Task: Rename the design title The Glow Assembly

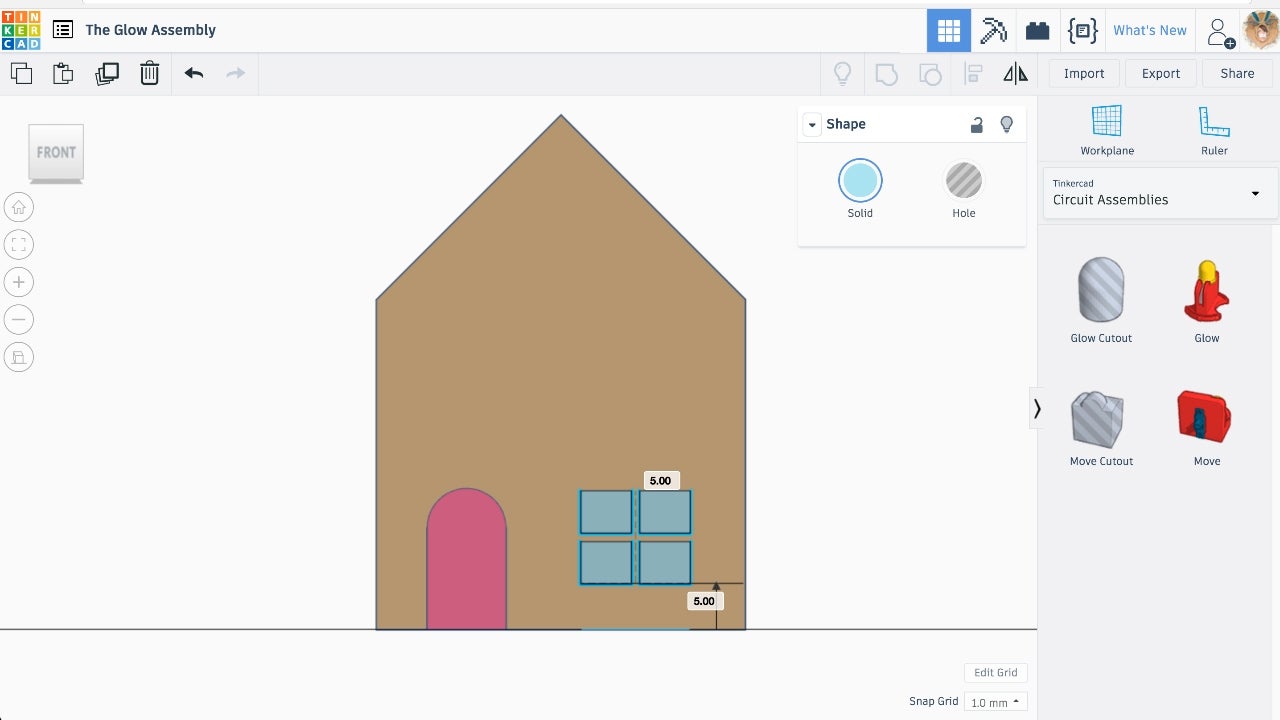Action: 151,30
